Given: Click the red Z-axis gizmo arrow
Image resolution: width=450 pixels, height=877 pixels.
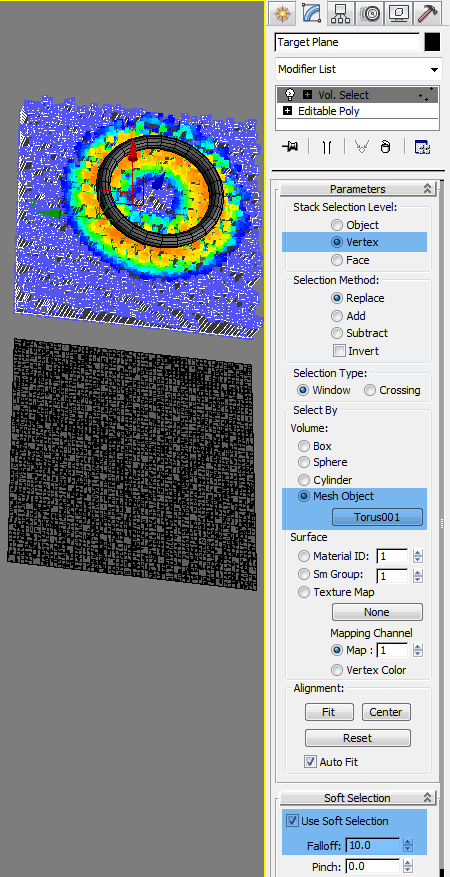Looking at the screenshot, I should pos(133,151).
